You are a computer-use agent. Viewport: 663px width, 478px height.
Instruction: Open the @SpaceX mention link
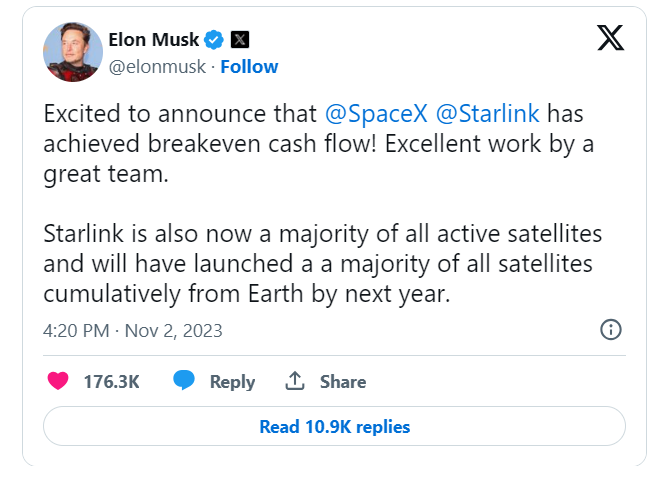376,114
